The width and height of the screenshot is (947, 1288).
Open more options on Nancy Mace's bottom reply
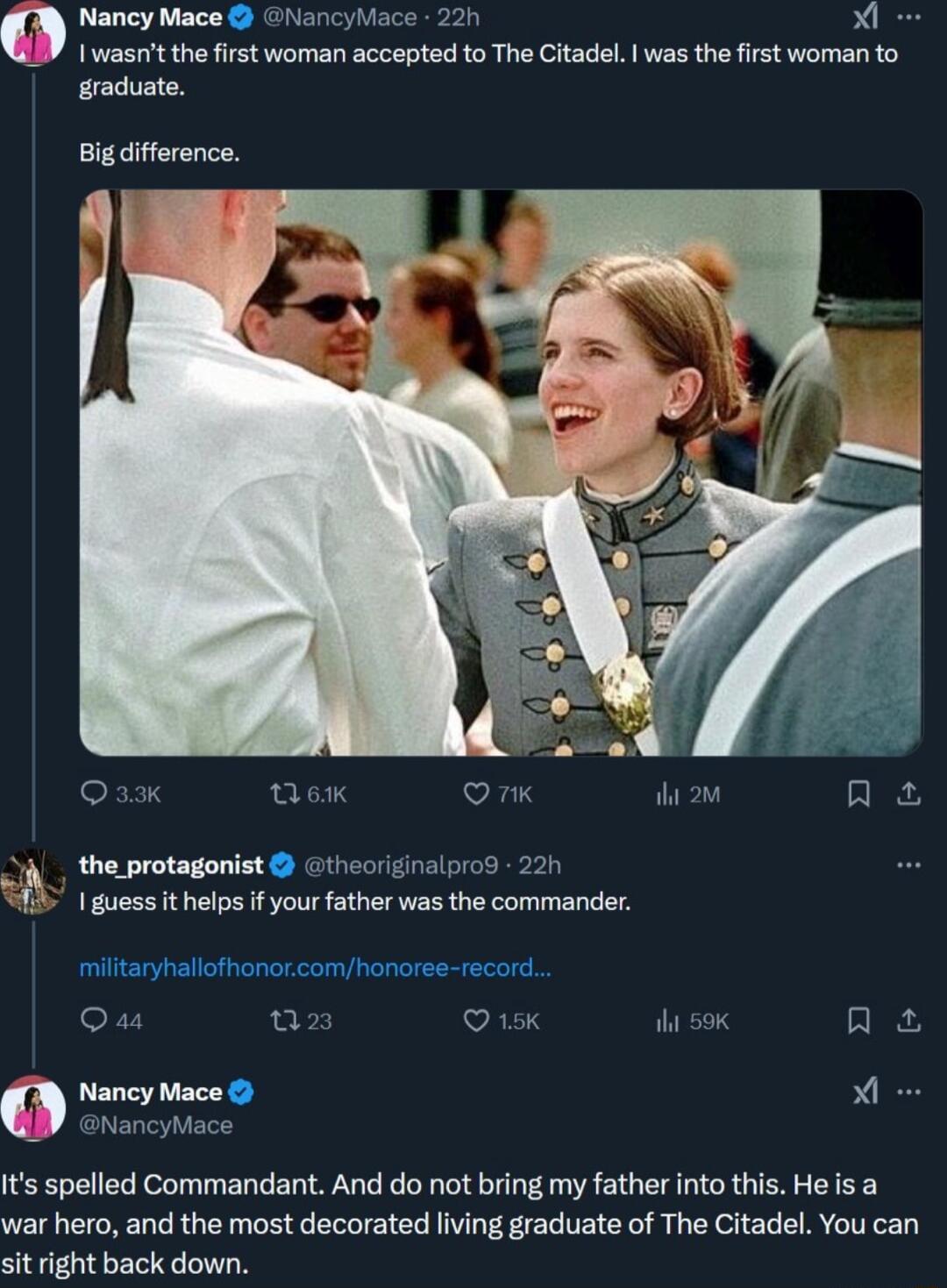coord(909,1092)
